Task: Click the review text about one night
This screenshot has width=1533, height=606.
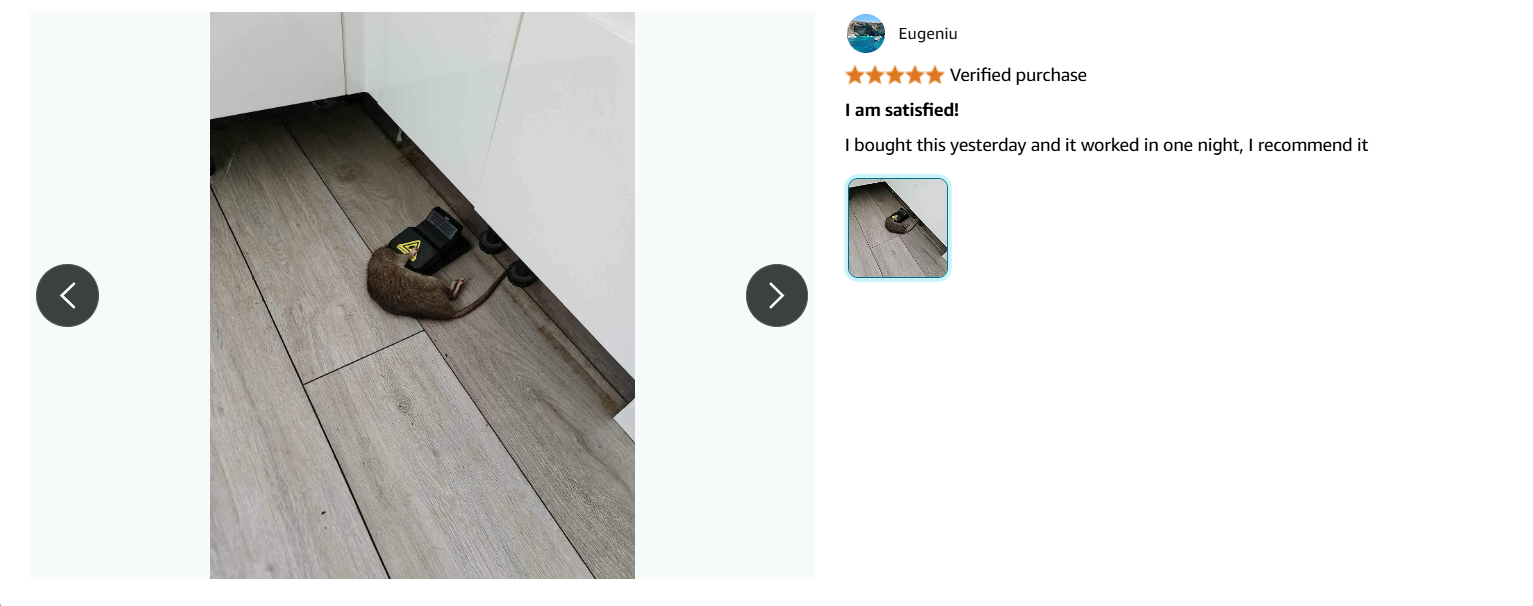Action: coord(1106,145)
